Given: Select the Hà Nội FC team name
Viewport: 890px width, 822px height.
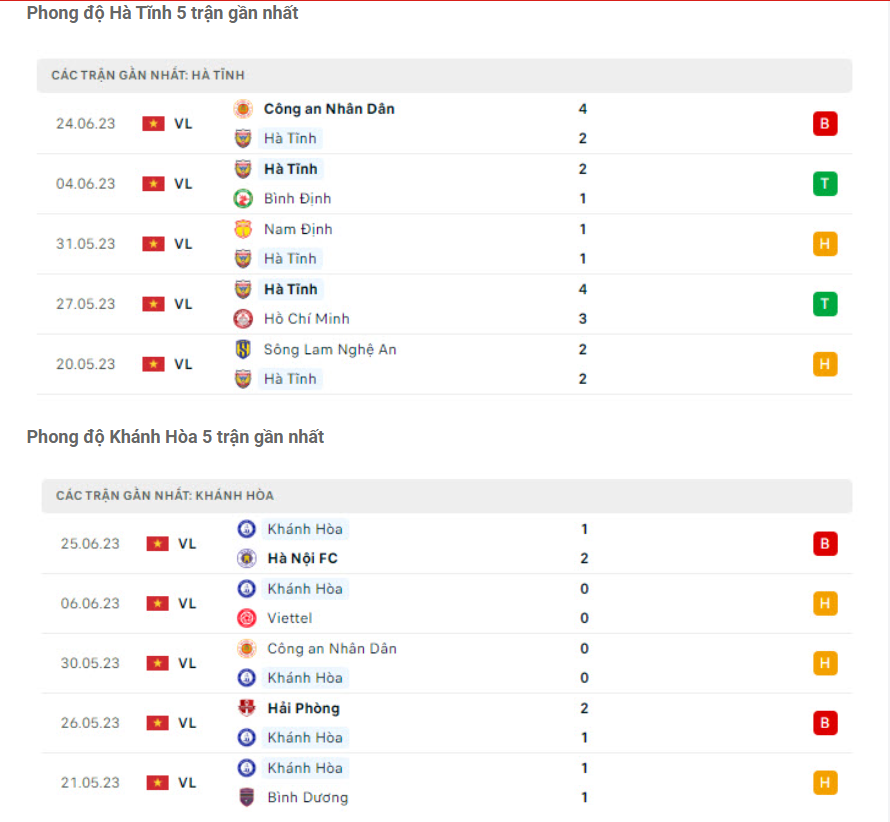Looking at the screenshot, I should click(x=302, y=558).
